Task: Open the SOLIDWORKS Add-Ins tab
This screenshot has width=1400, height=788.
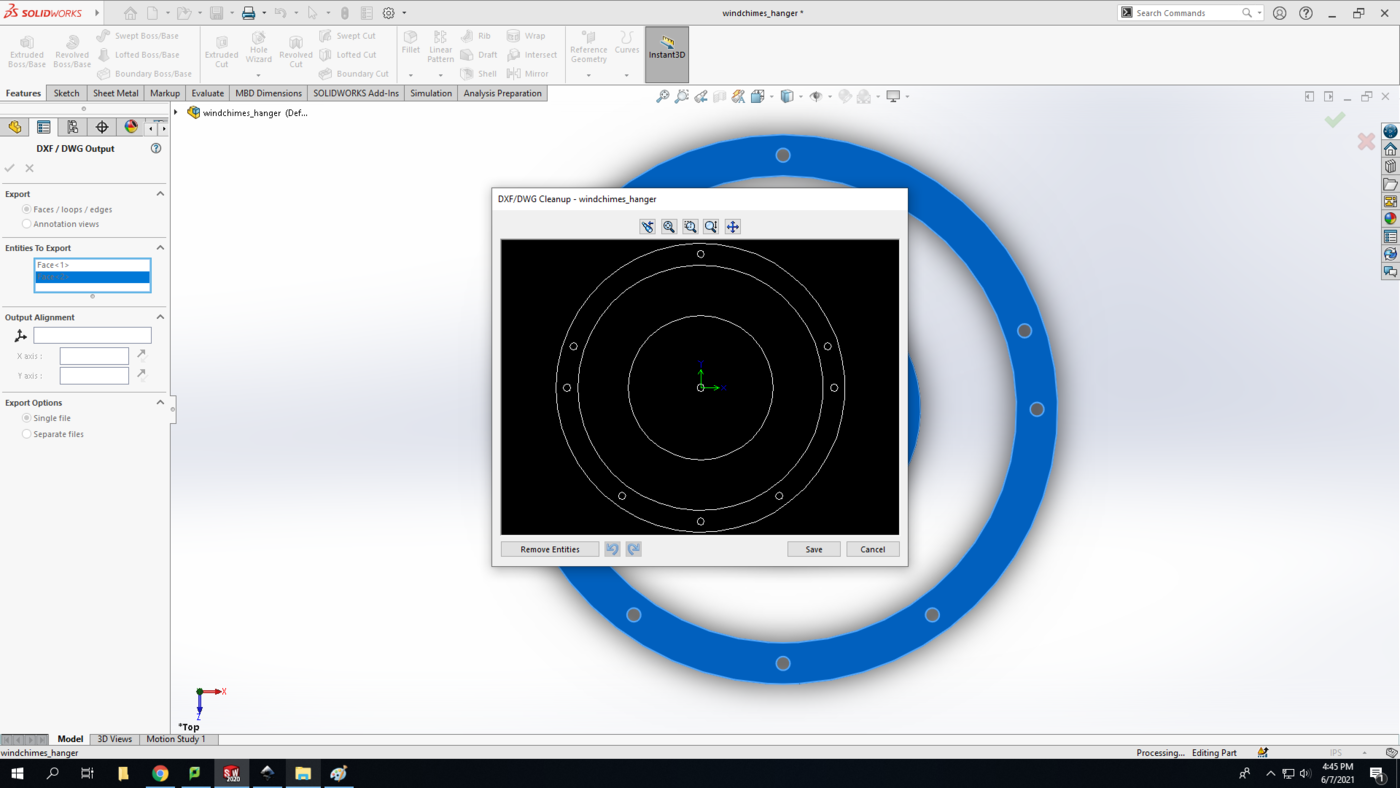Action: pos(356,93)
